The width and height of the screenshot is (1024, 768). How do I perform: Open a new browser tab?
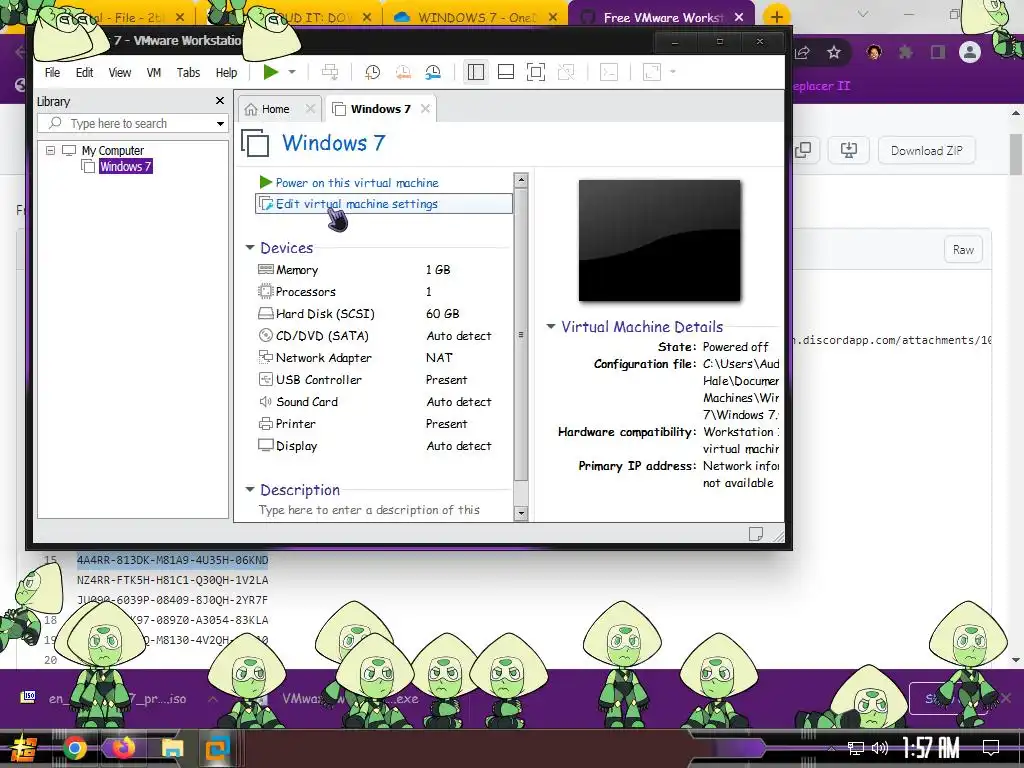pyautogui.click(x=776, y=17)
